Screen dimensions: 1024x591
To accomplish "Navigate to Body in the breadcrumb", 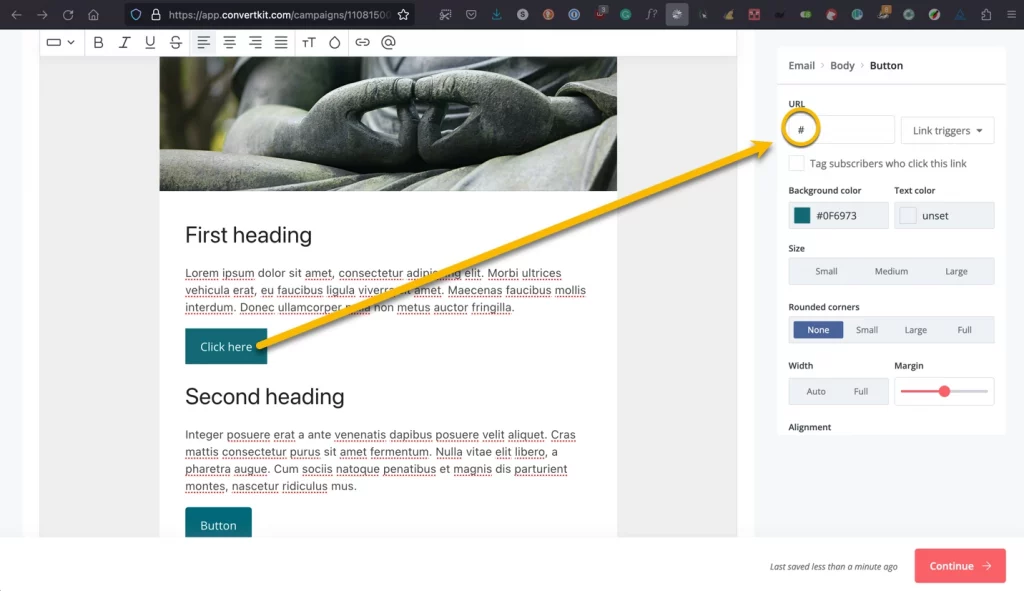I will [842, 66].
